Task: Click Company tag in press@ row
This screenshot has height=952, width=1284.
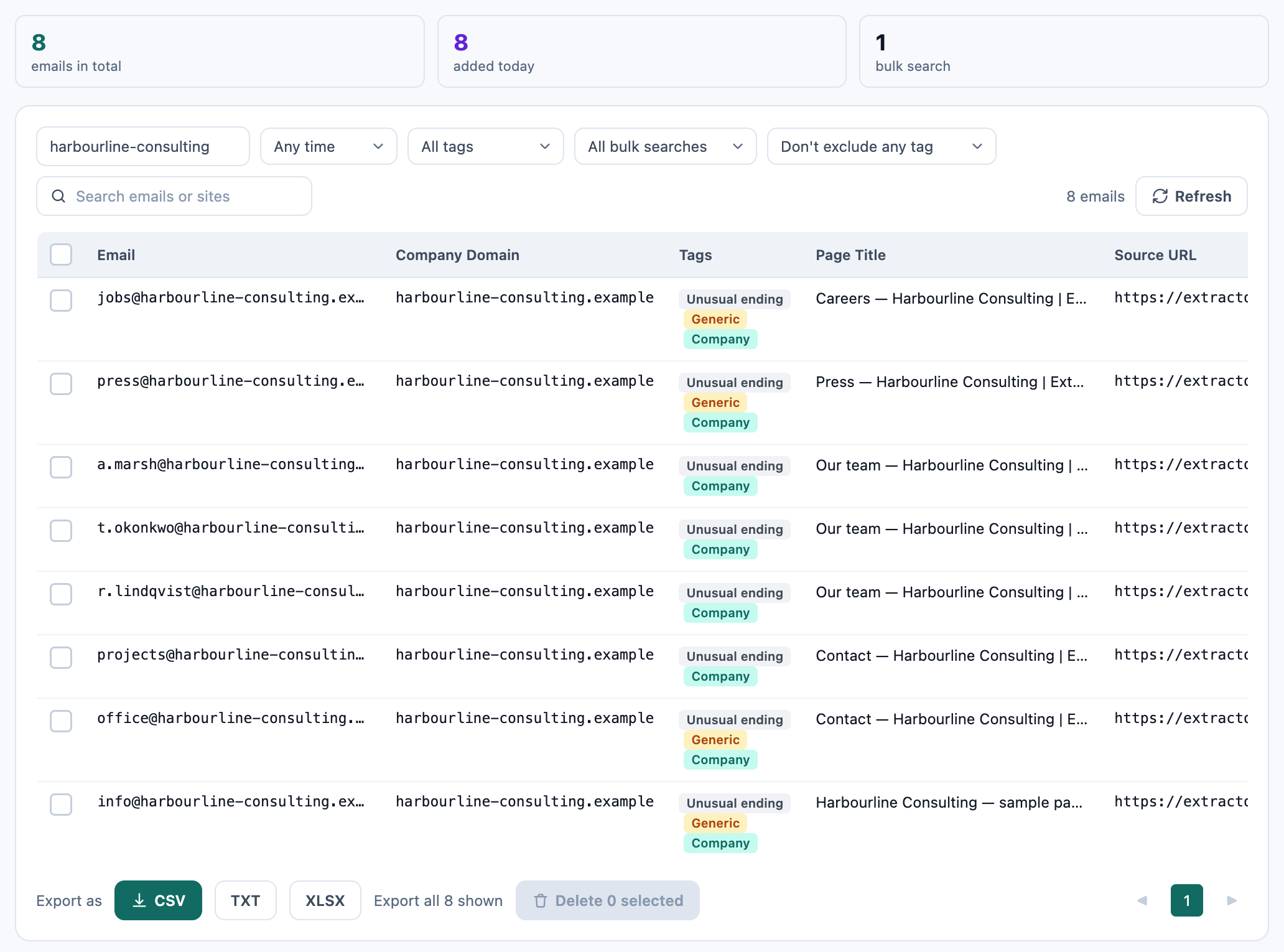Action: [x=720, y=422]
